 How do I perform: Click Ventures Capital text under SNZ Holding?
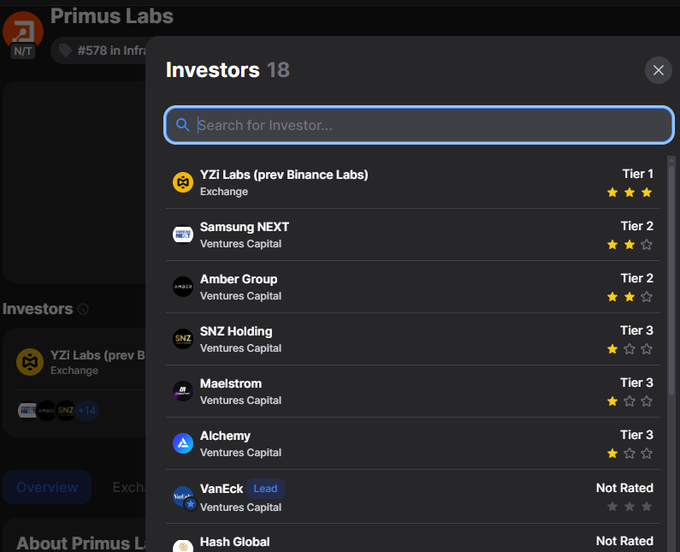click(x=241, y=348)
